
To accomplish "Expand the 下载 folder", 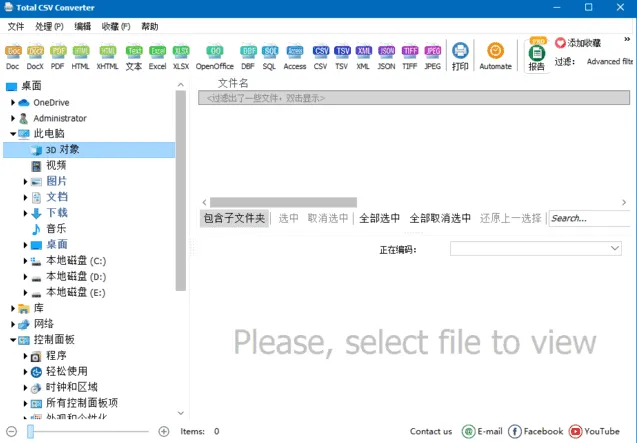I will [x=25, y=213].
